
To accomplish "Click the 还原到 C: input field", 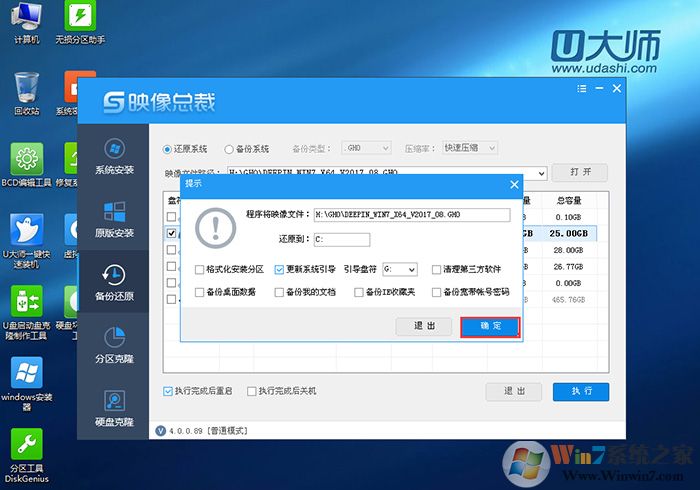I will (x=341, y=240).
